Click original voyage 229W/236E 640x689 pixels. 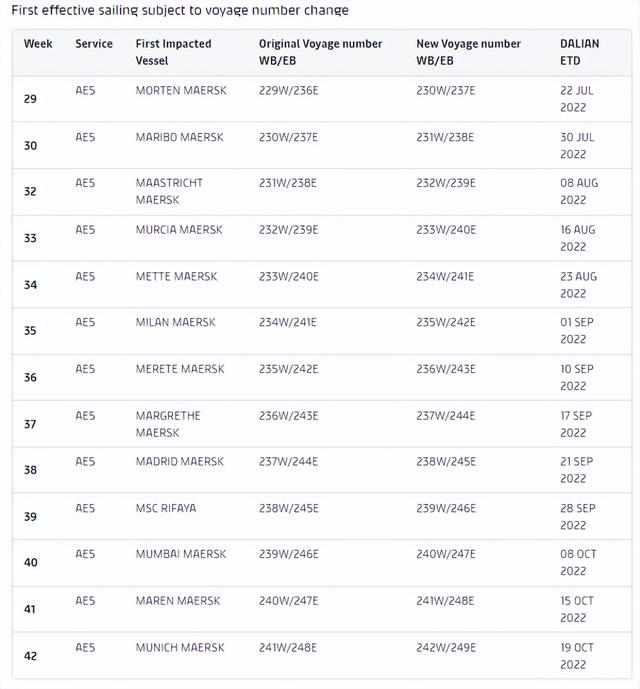tap(288, 91)
